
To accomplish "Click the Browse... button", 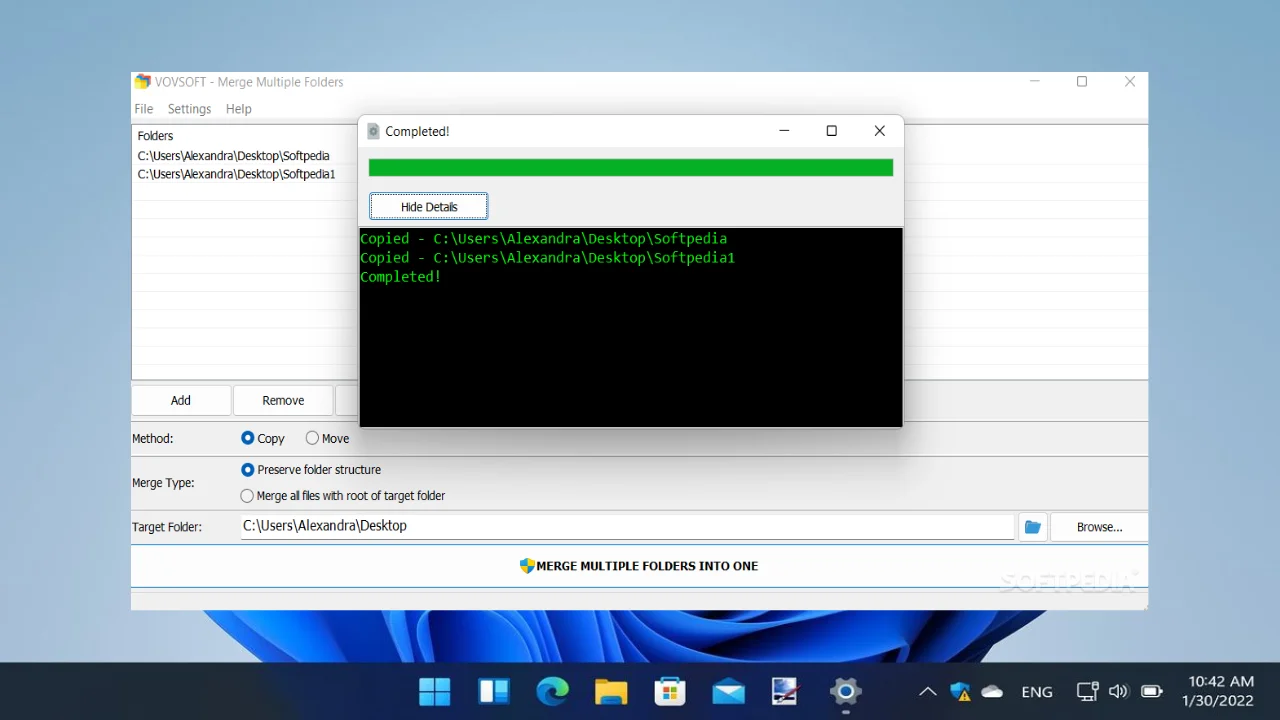I will tap(1099, 527).
